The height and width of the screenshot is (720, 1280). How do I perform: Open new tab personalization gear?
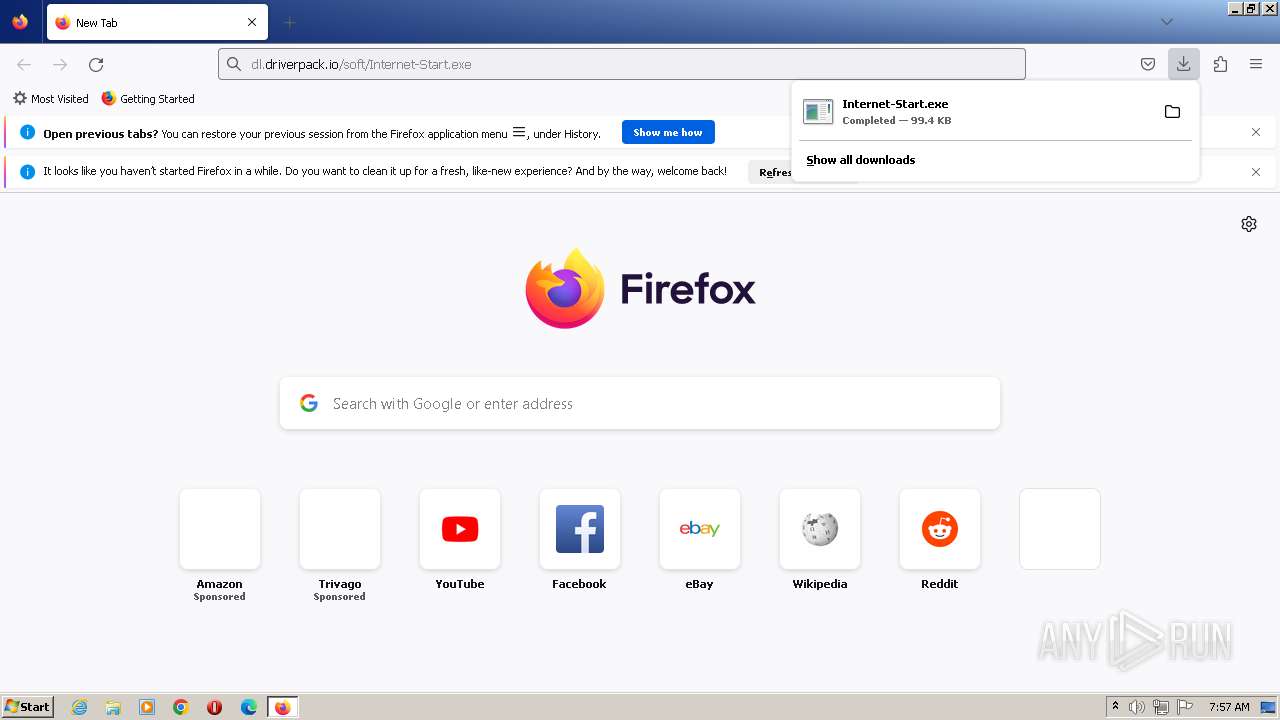[1249, 224]
